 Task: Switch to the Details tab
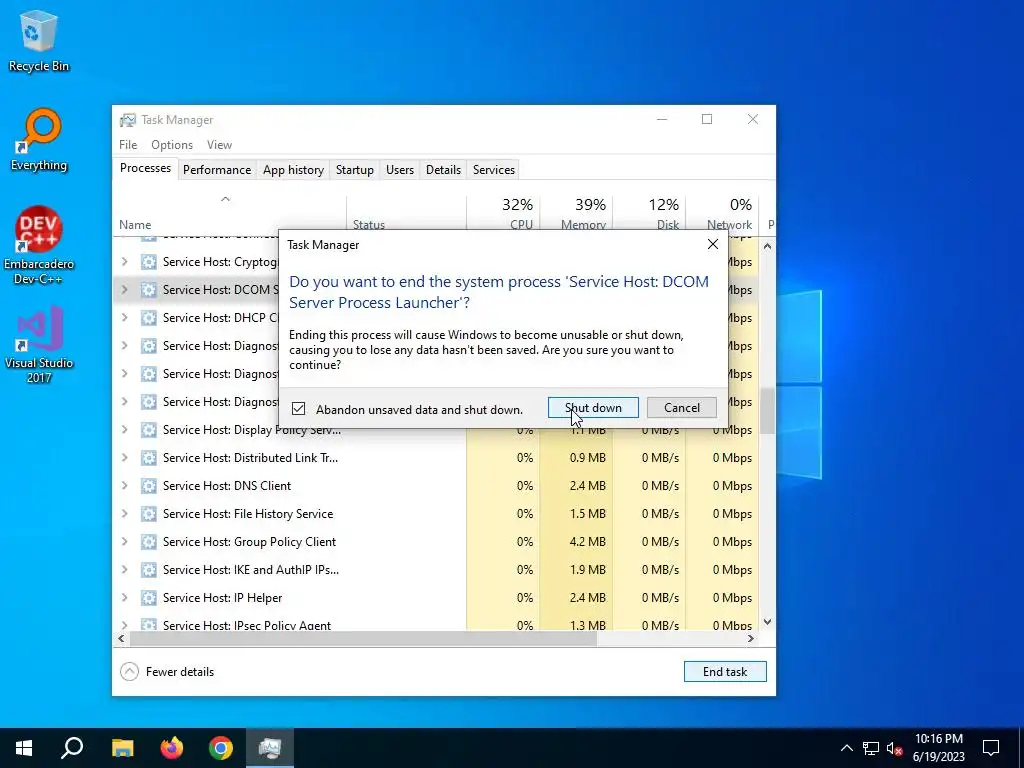443,170
